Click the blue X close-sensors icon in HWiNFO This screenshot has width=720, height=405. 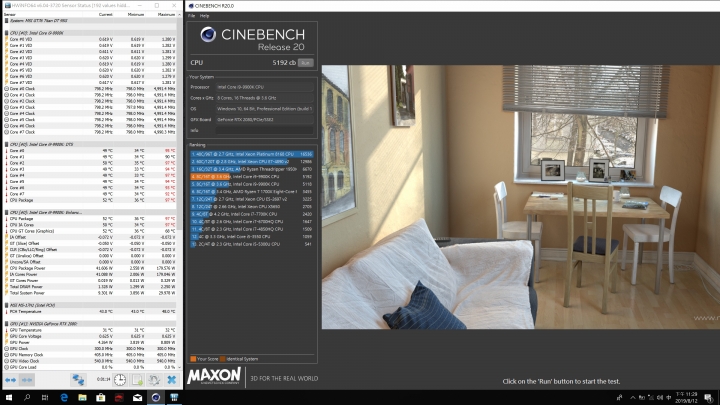point(171,380)
